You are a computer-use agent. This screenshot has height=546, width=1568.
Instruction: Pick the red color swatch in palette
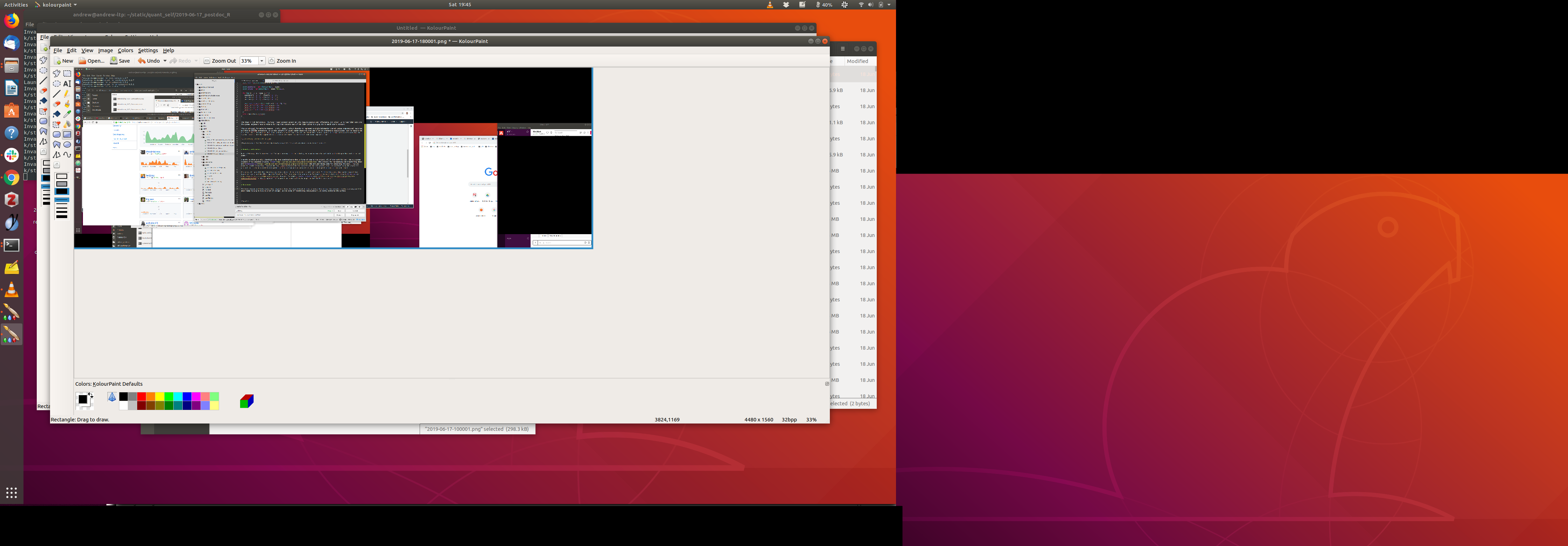141,396
